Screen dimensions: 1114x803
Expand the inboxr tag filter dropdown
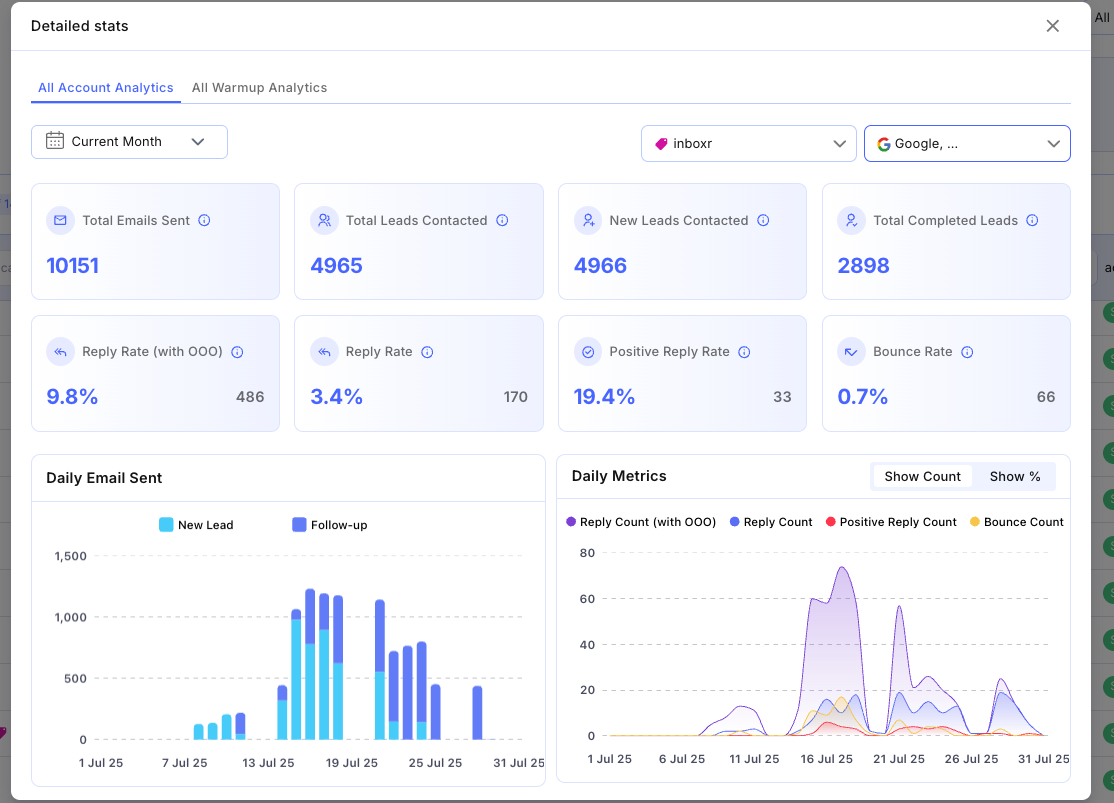pyautogui.click(x=748, y=144)
